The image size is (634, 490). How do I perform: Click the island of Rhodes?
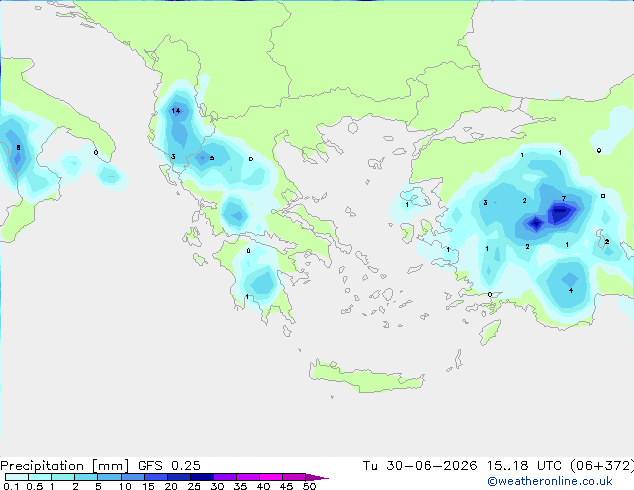pyautogui.click(x=490, y=331)
